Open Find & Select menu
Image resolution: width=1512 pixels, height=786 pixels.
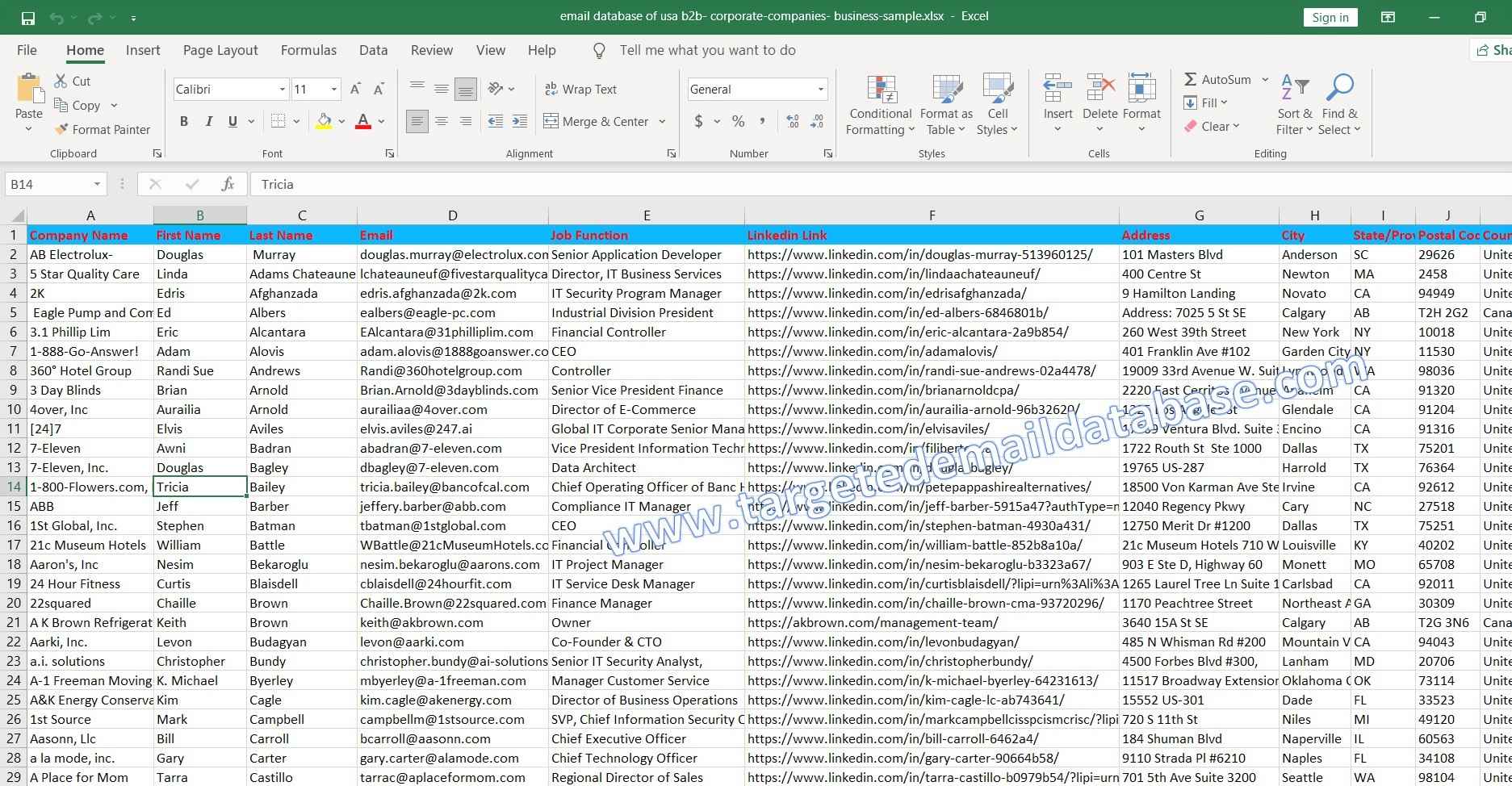(1339, 106)
